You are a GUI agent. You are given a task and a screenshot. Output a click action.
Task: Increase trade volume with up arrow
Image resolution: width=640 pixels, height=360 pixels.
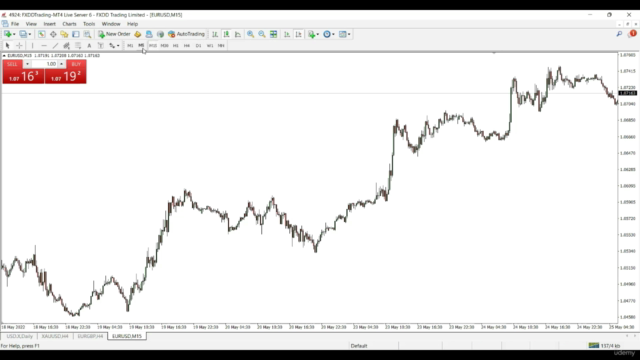(x=61, y=64)
